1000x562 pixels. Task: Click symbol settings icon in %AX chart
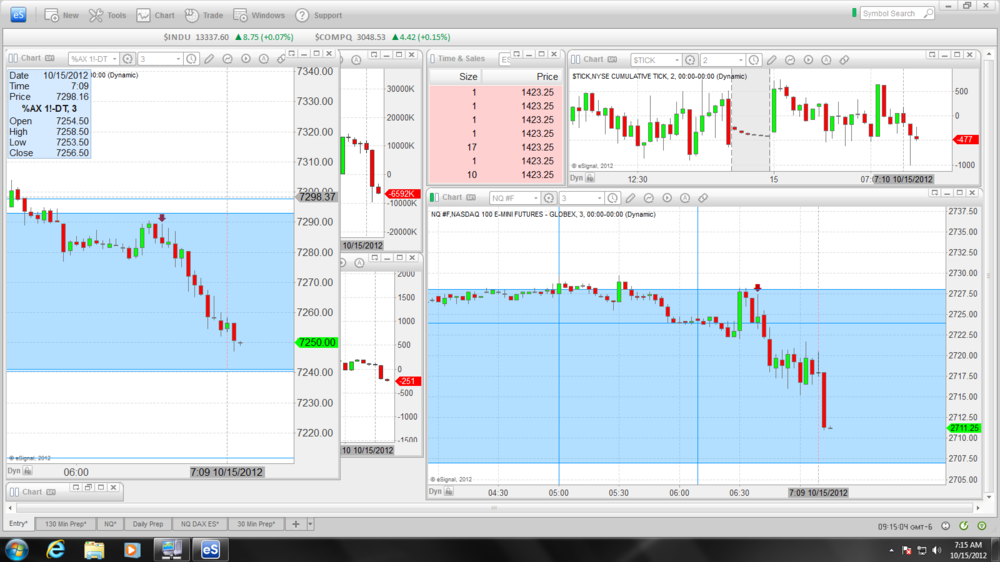pyautogui.click(x=128, y=59)
